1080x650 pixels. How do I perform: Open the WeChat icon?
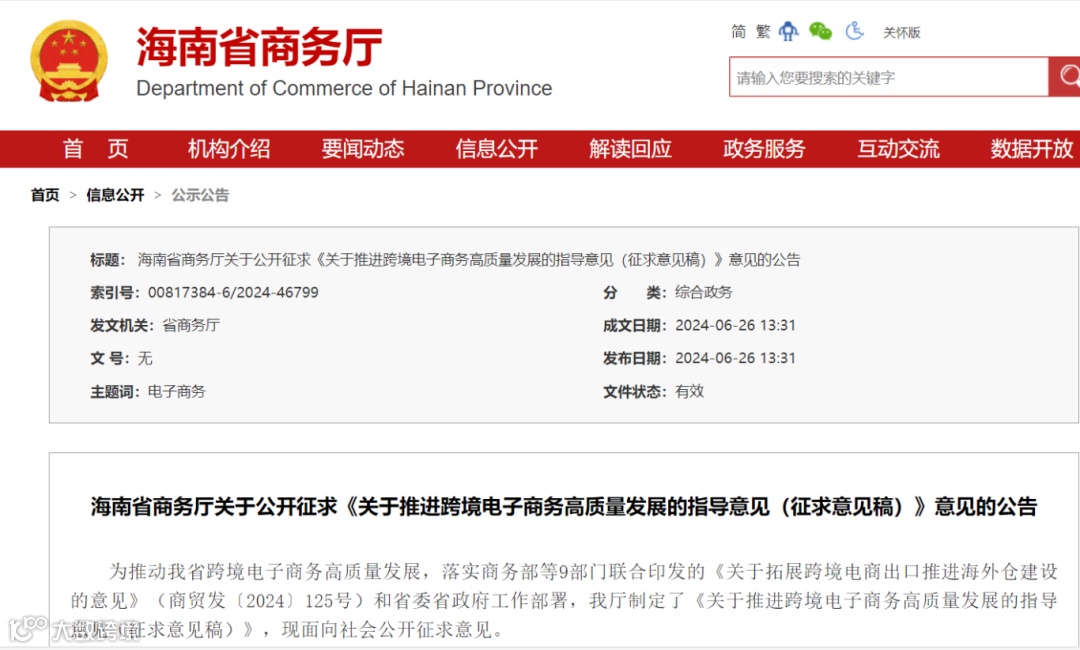point(820,32)
